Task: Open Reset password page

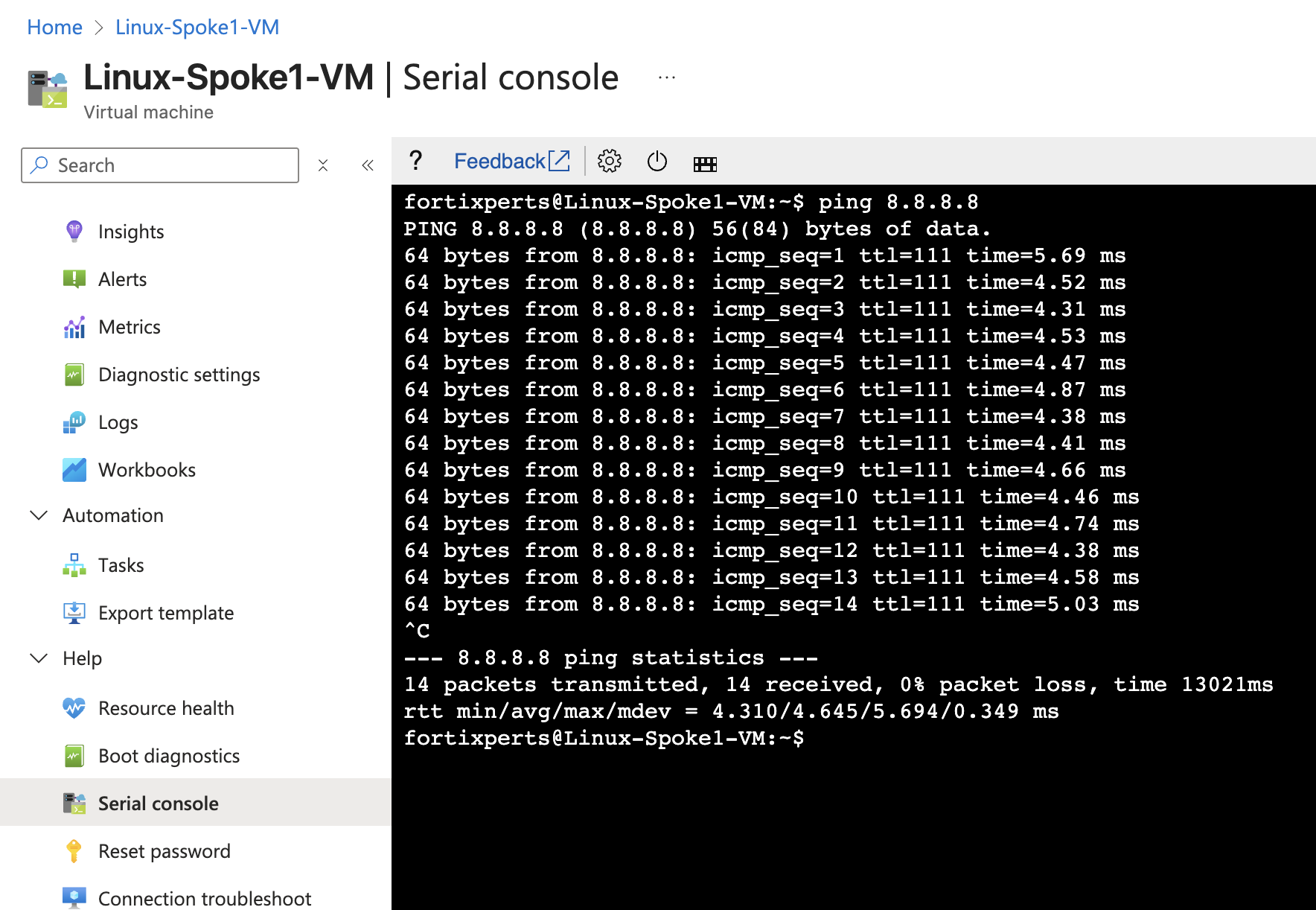Action: point(164,851)
